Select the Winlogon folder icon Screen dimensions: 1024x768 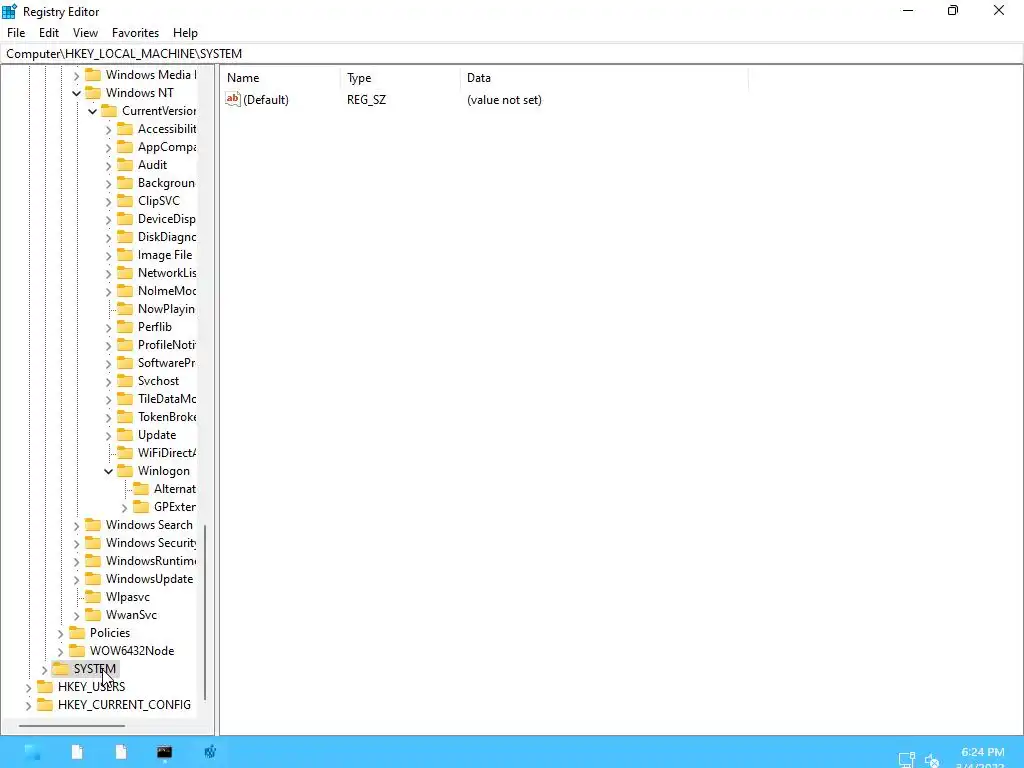(125, 471)
